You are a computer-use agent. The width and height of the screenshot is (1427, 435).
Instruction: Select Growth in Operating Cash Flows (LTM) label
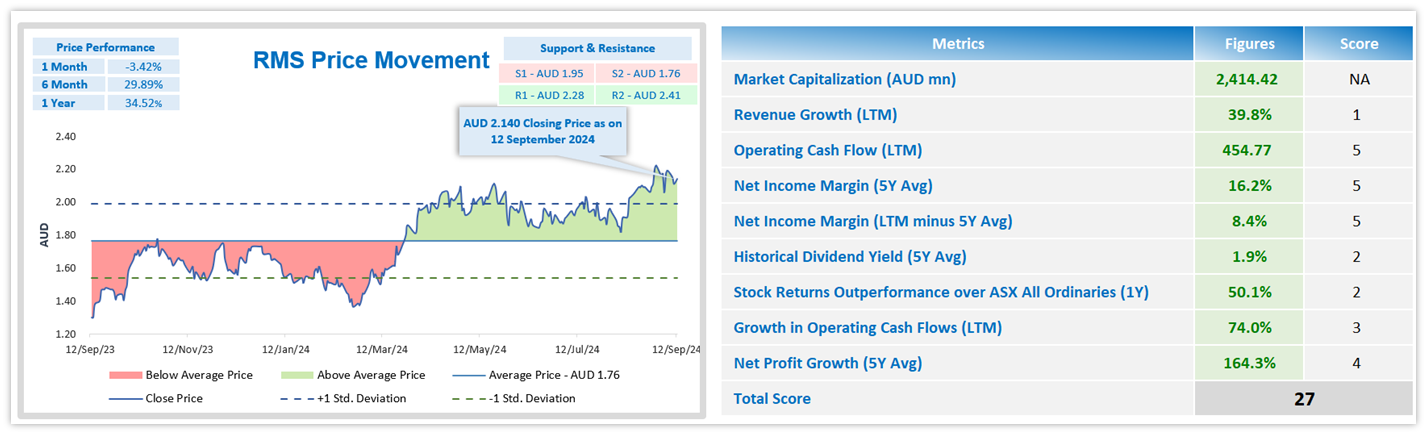pos(868,327)
